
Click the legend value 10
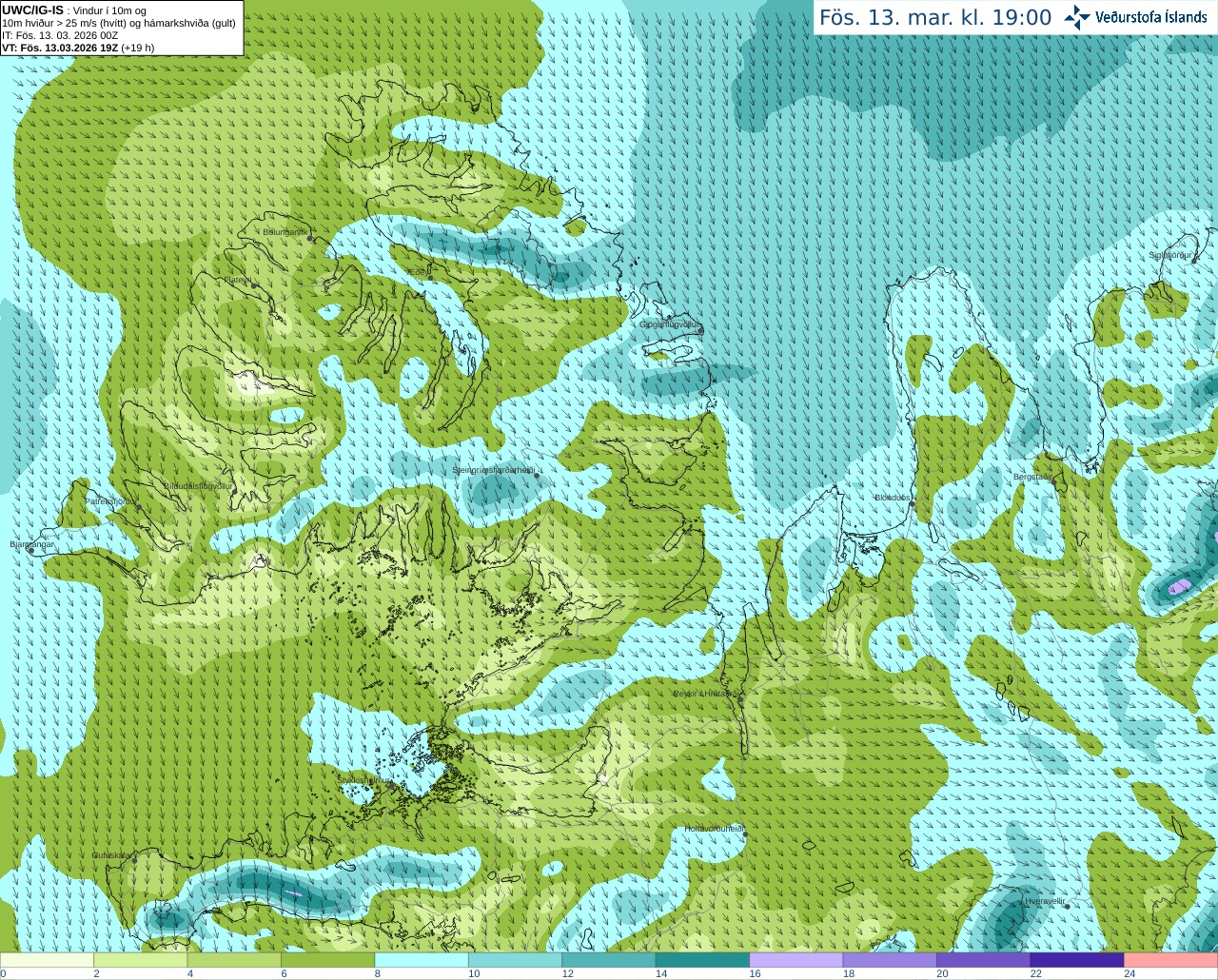pos(474,973)
